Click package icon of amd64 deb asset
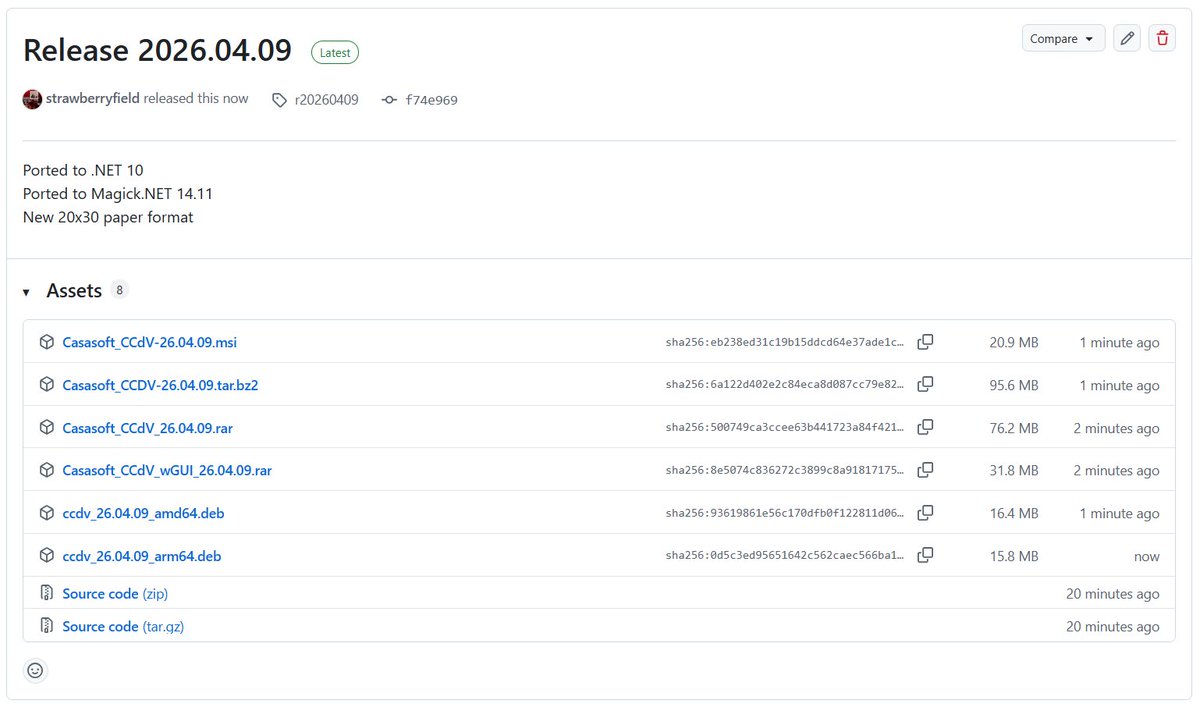The height and width of the screenshot is (711, 1200). (x=46, y=513)
